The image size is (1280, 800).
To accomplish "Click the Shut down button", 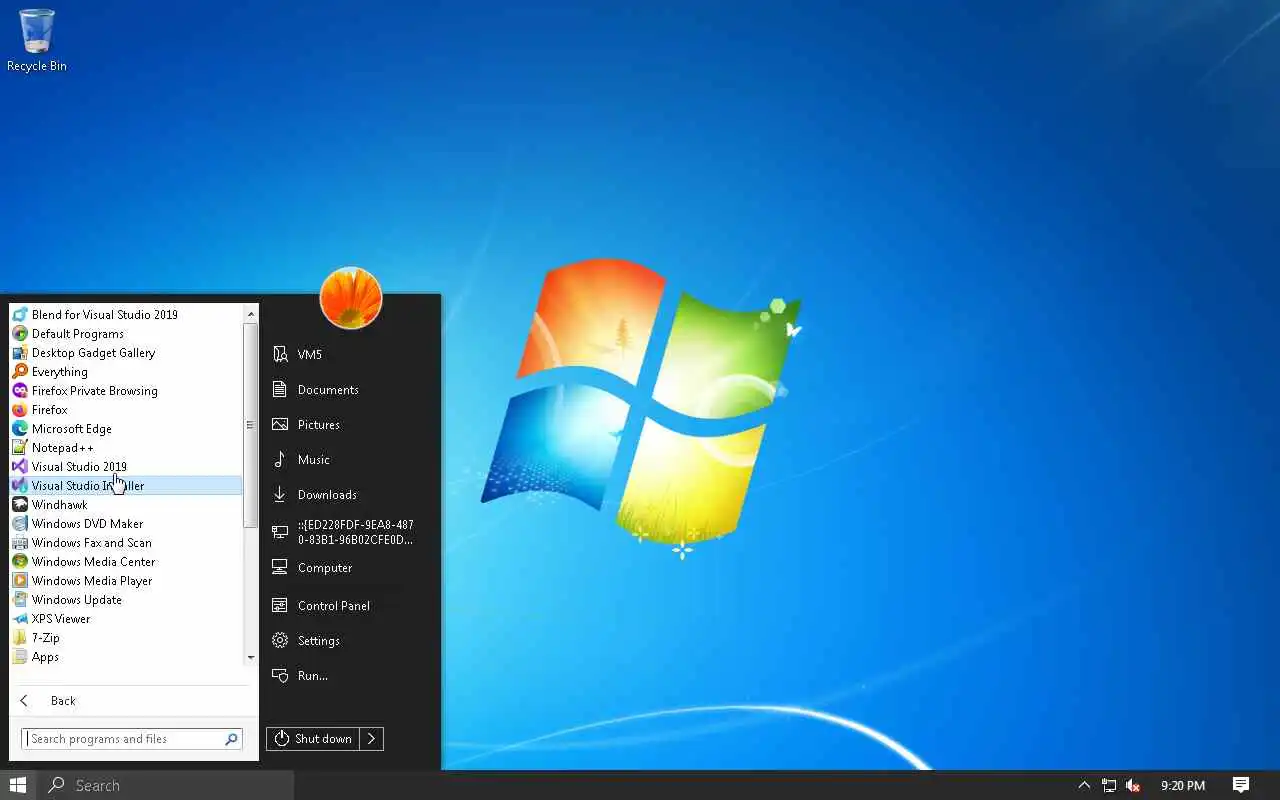I will [313, 738].
